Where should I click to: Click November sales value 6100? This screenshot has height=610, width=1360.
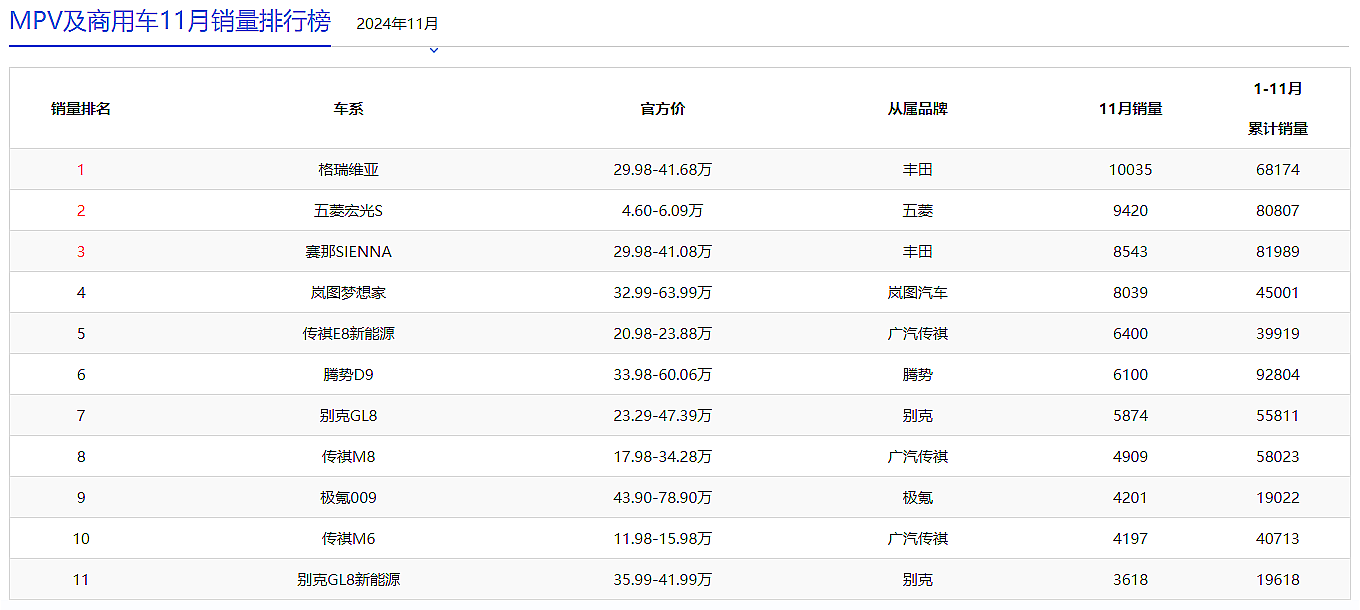[1131, 375]
